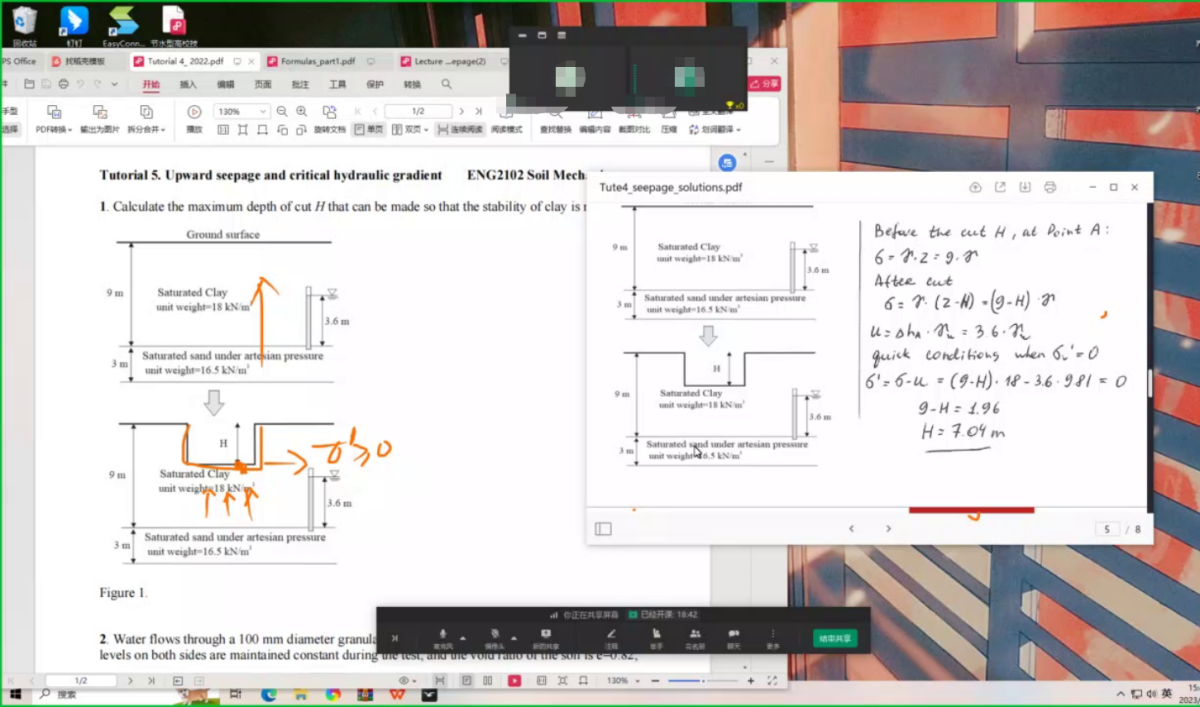Open the Recycle Bin desktop icon
Image resolution: width=1200 pixels, height=707 pixels.
point(24,20)
